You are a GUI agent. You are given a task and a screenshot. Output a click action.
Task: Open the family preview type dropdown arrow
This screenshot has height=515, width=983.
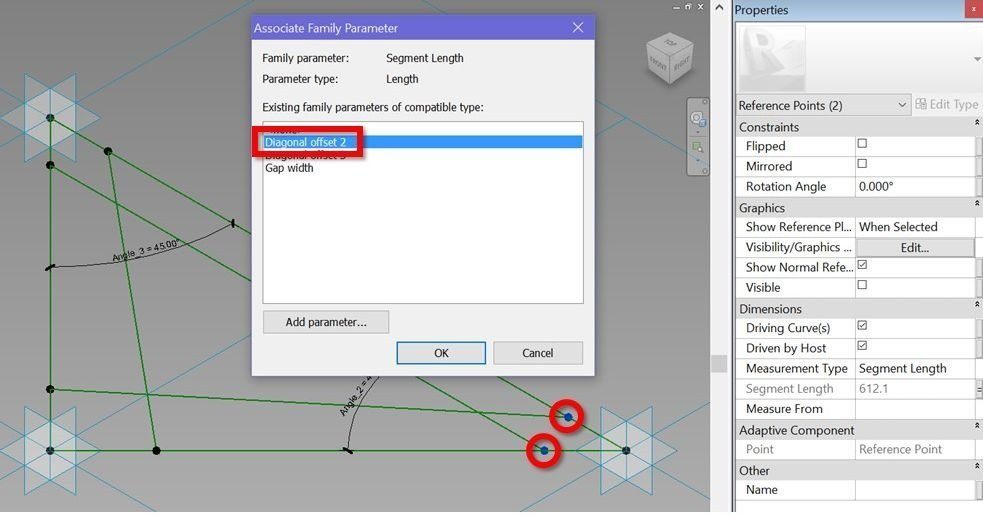pos(977,59)
